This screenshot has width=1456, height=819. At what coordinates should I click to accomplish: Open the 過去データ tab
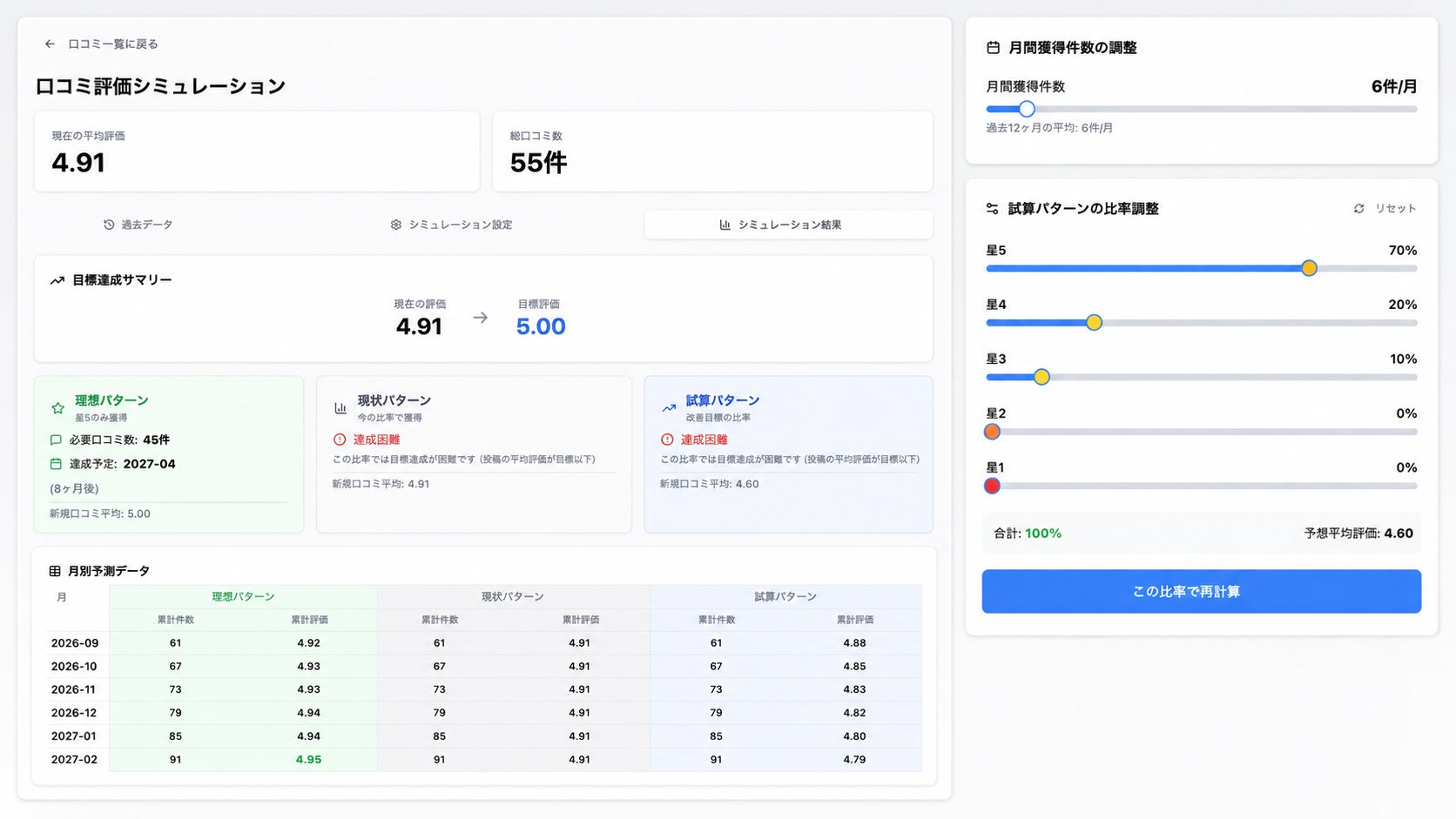click(138, 225)
